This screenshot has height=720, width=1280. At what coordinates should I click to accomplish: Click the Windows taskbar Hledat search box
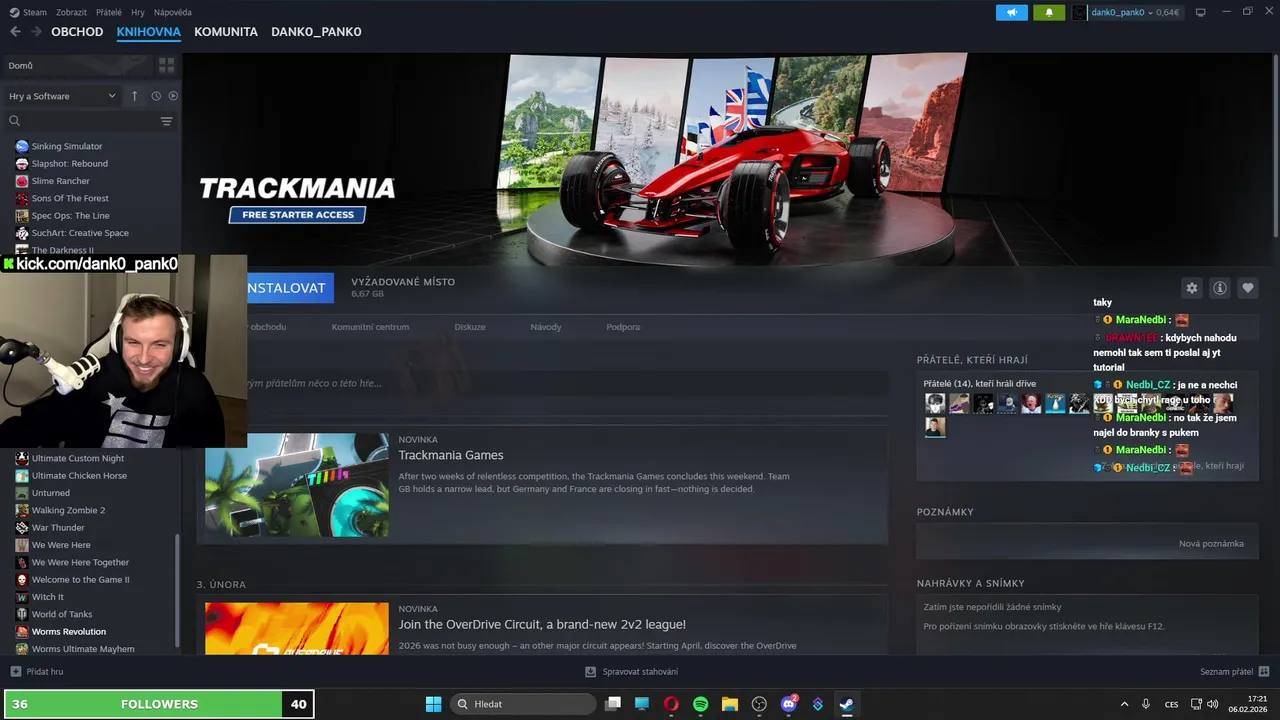[523, 704]
